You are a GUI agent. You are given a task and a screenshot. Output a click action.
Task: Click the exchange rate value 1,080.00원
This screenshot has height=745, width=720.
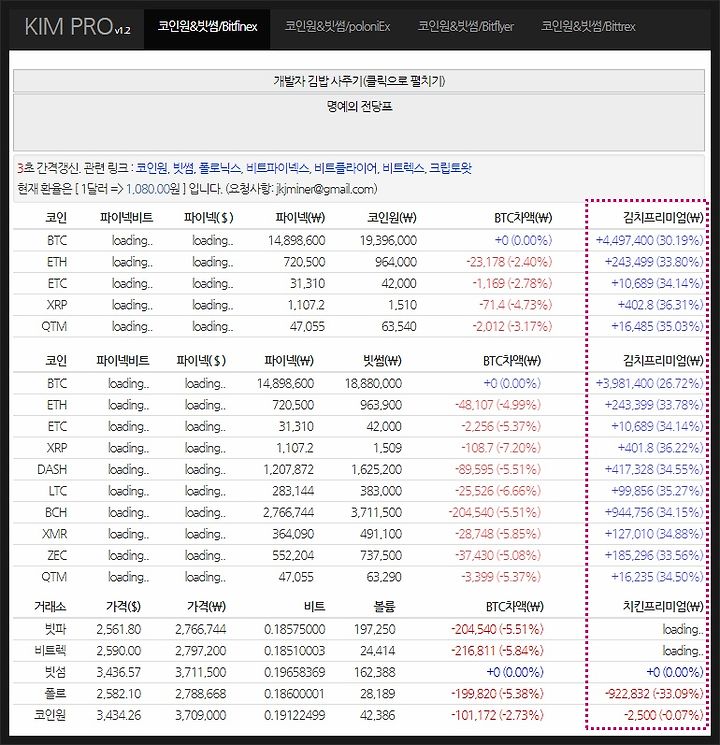(x=153, y=189)
